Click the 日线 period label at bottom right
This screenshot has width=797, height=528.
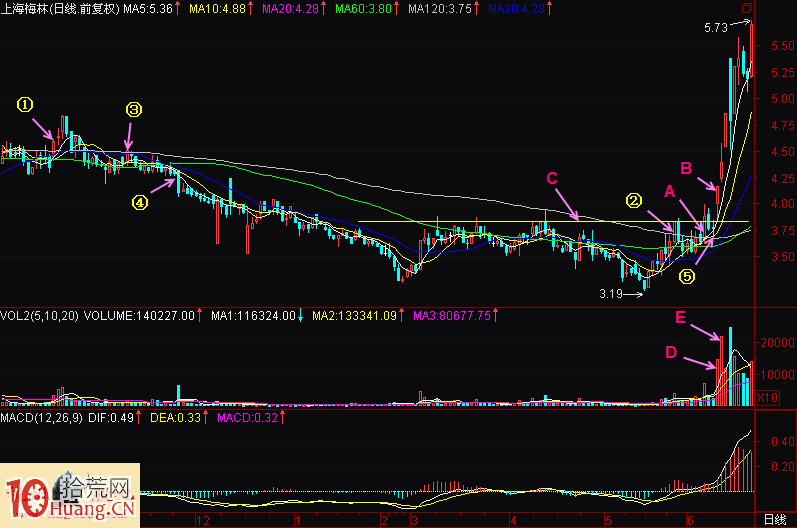[775, 520]
